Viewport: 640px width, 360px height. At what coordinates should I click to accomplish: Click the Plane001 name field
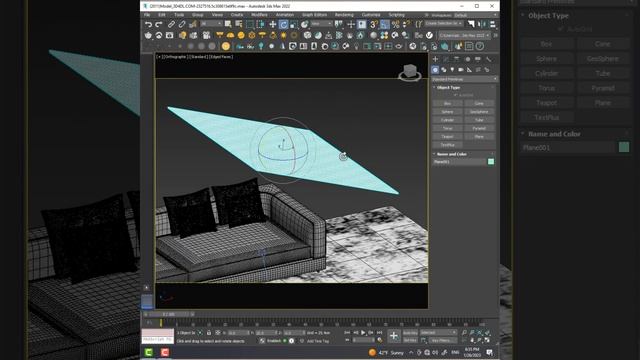click(x=460, y=162)
